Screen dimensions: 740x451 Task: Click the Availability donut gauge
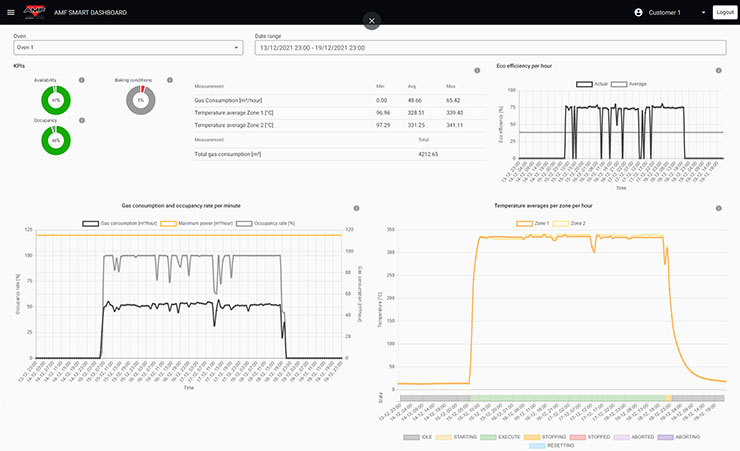click(x=56, y=100)
